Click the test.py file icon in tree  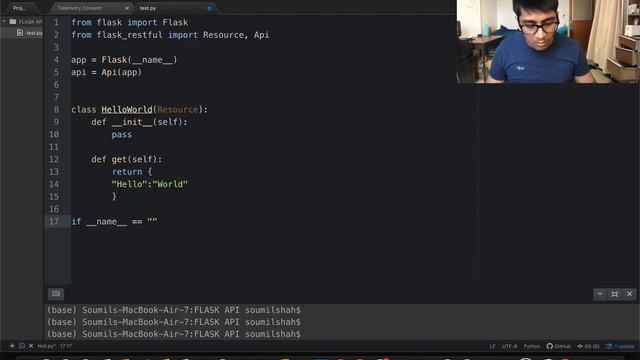click(20, 33)
